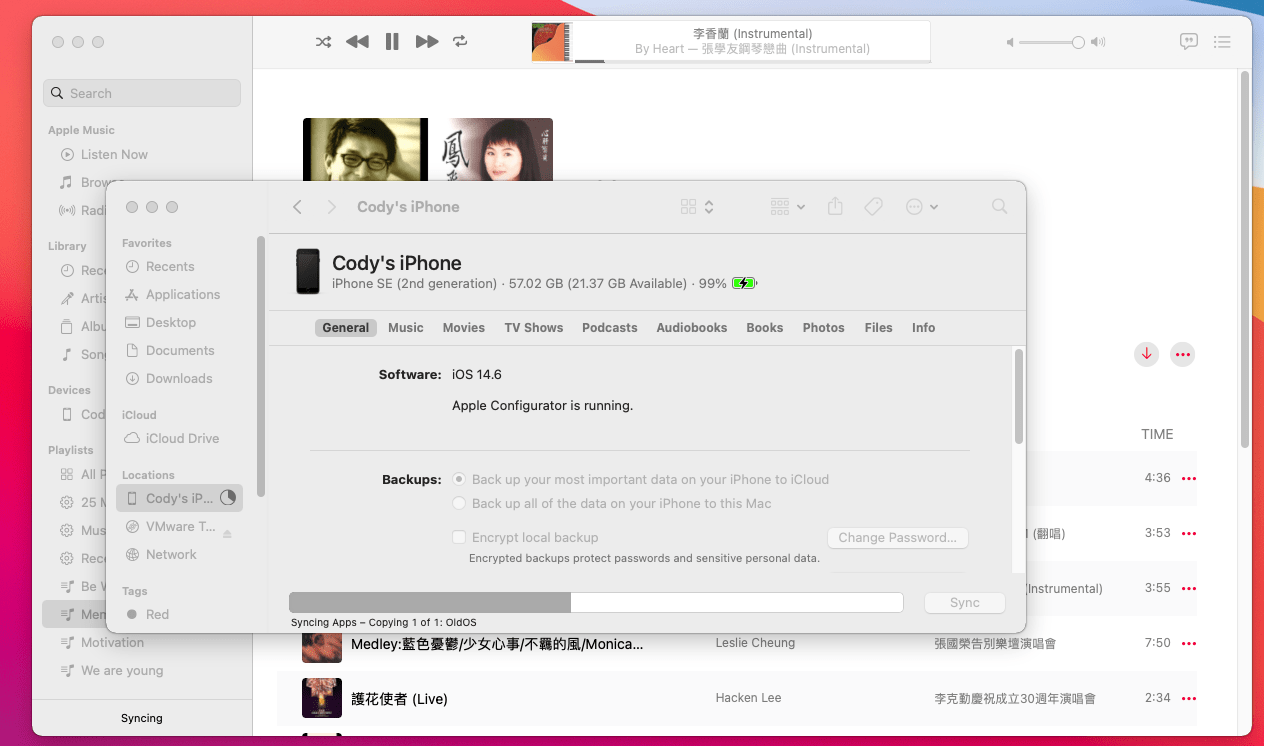Open Documents in Finder sidebar
Screen dimensions: 1264x746
(x=169, y=351)
